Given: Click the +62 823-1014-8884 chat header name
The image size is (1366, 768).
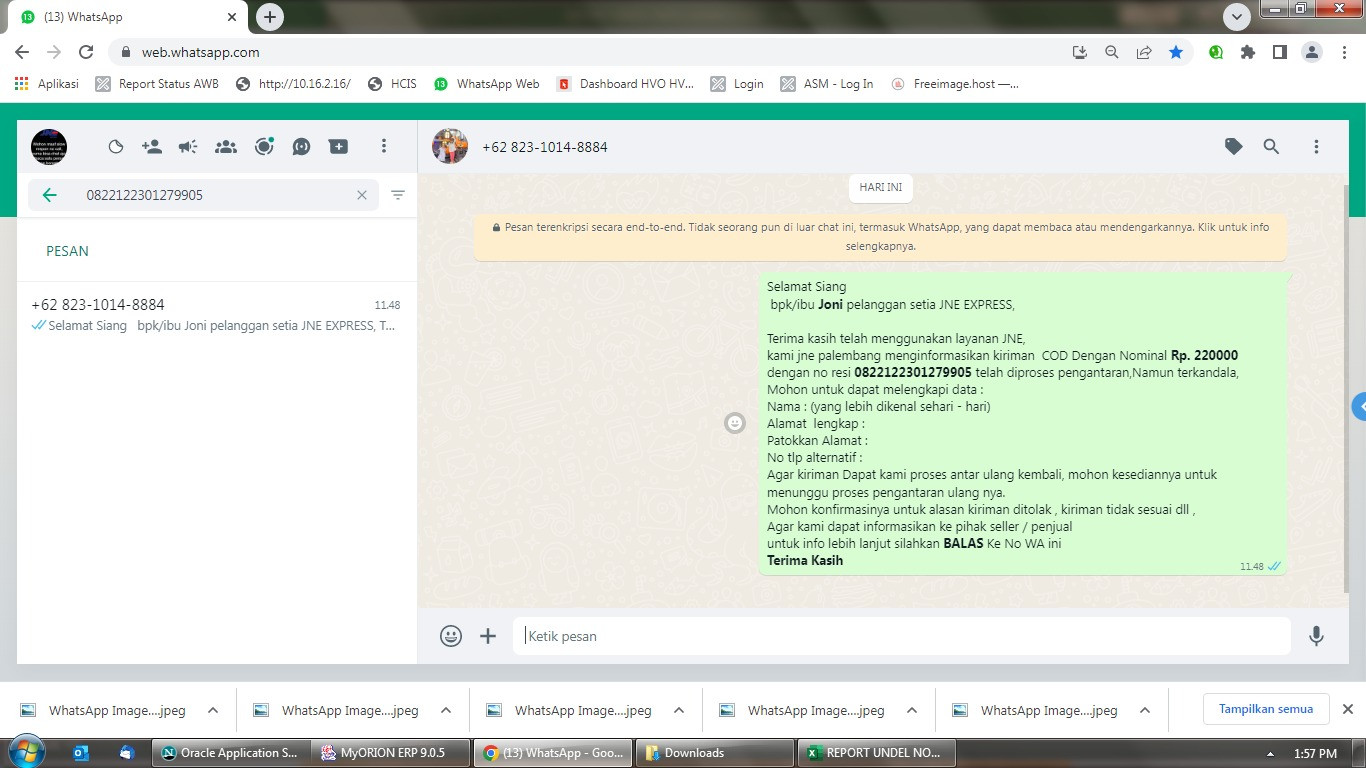Looking at the screenshot, I should click(545, 147).
